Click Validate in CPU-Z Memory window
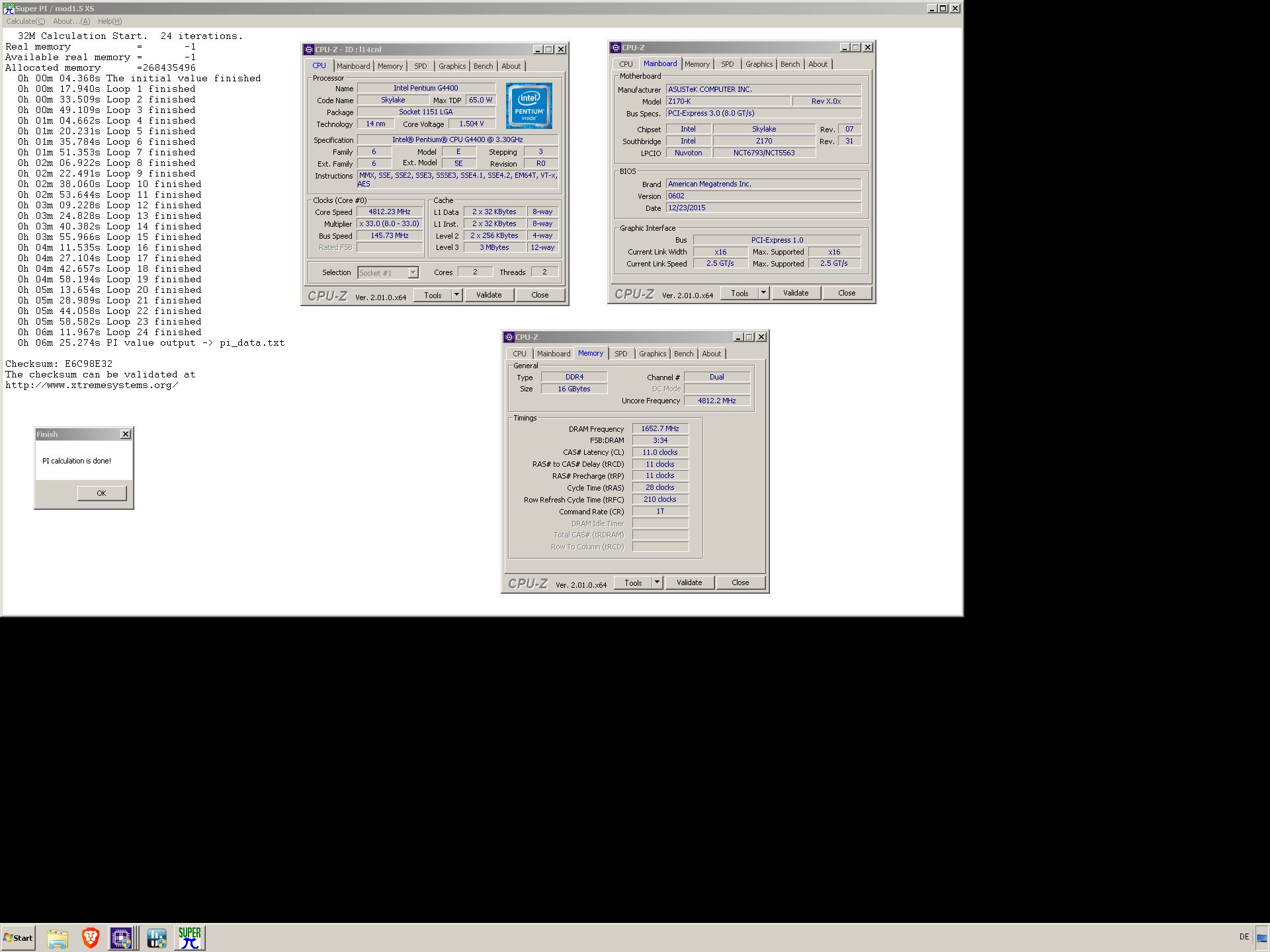The width and height of the screenshot is (1270, 952). coord(689,582)
